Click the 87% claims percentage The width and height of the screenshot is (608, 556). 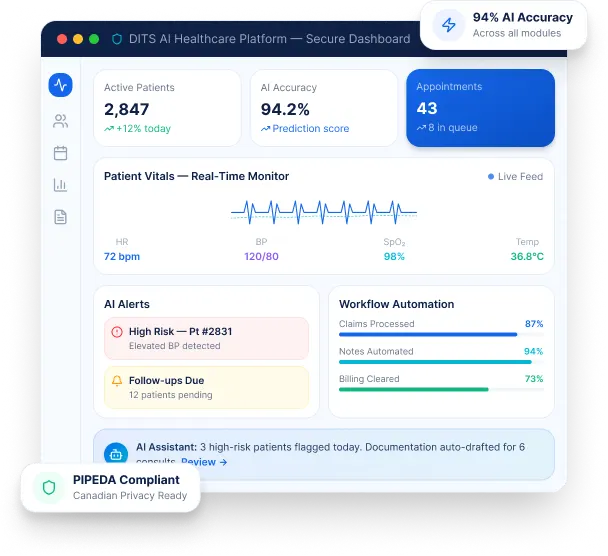point(534,324)
